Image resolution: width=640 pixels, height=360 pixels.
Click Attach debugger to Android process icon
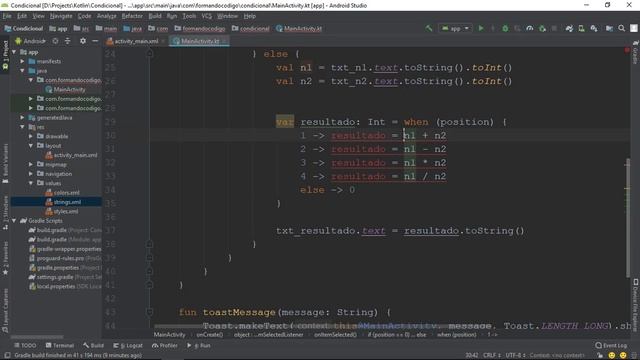pos(542,28)
